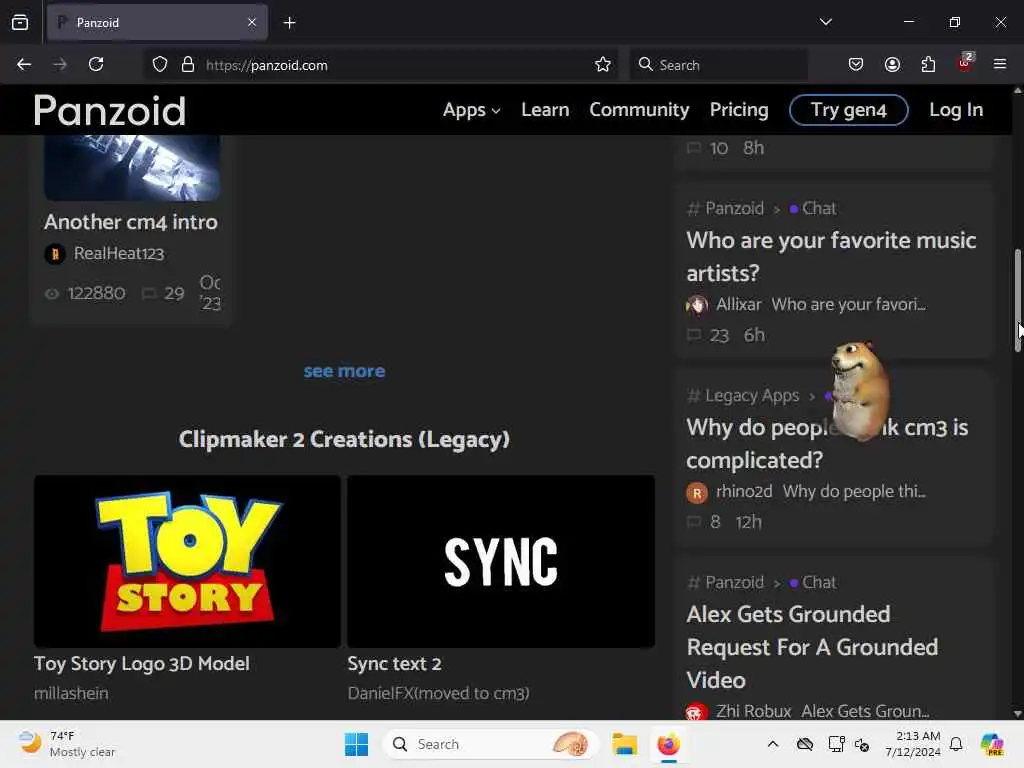Open the Firefox application menu

coord(1000,64)
